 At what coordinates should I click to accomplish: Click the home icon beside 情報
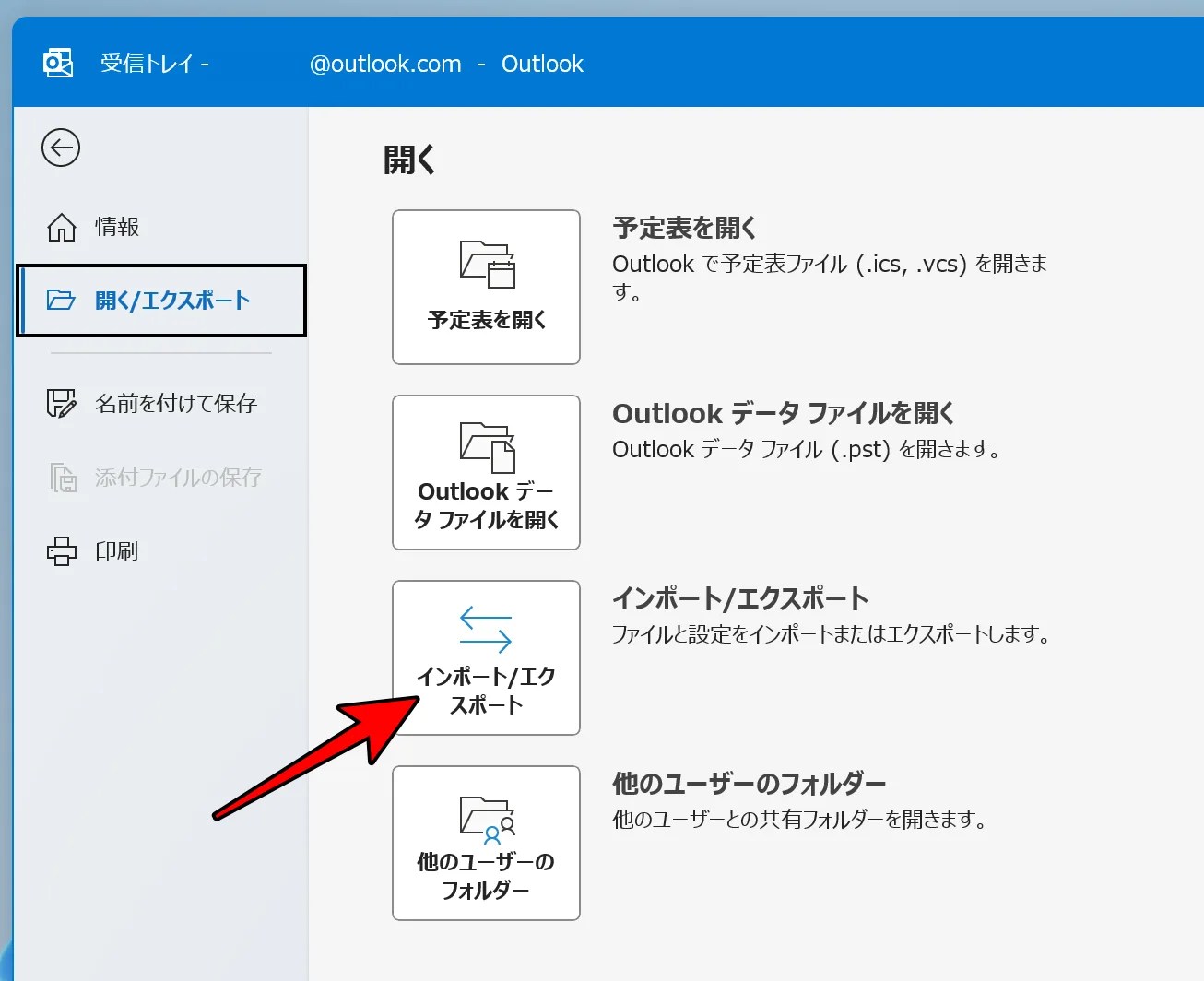62,227
